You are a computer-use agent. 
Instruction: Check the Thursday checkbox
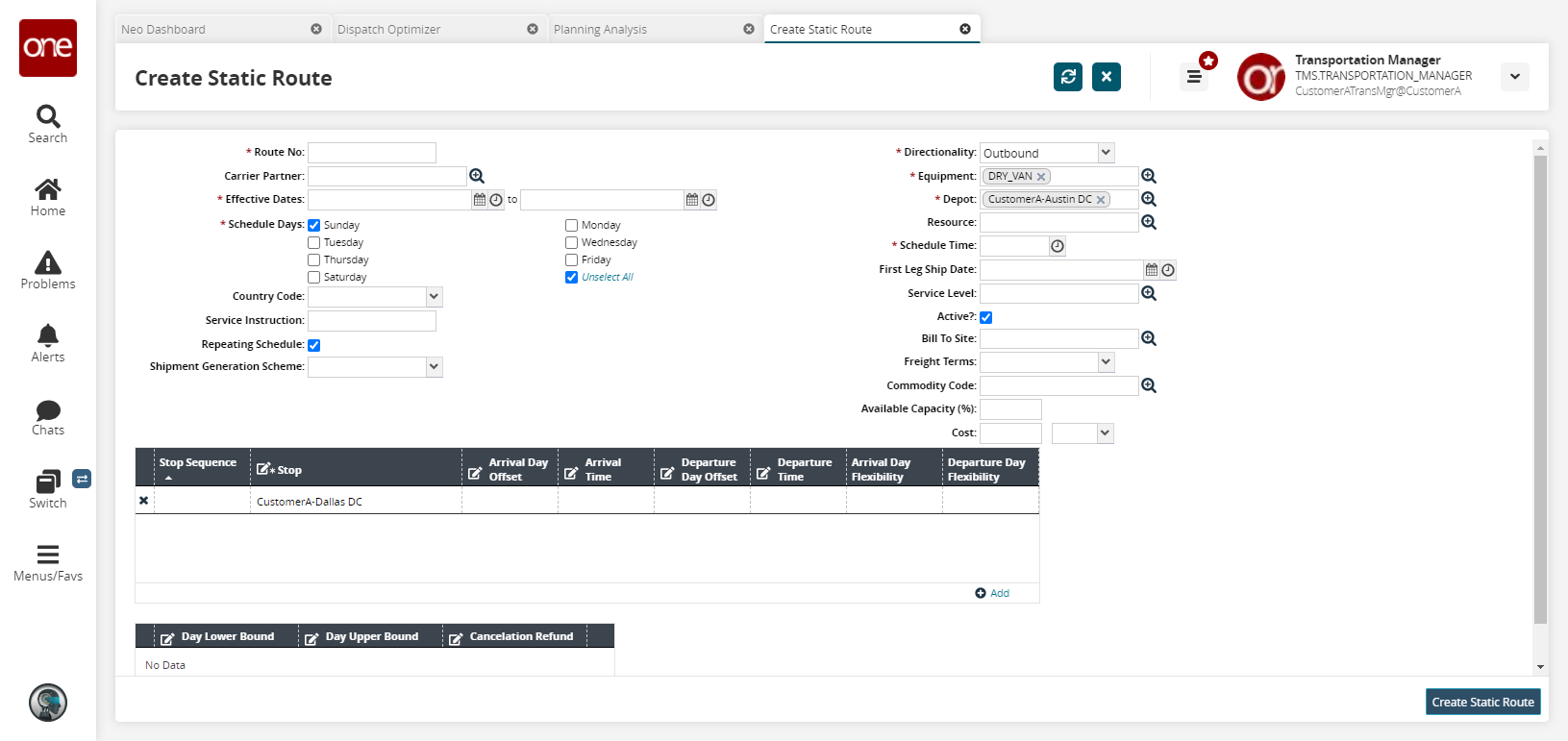(314, 259)
